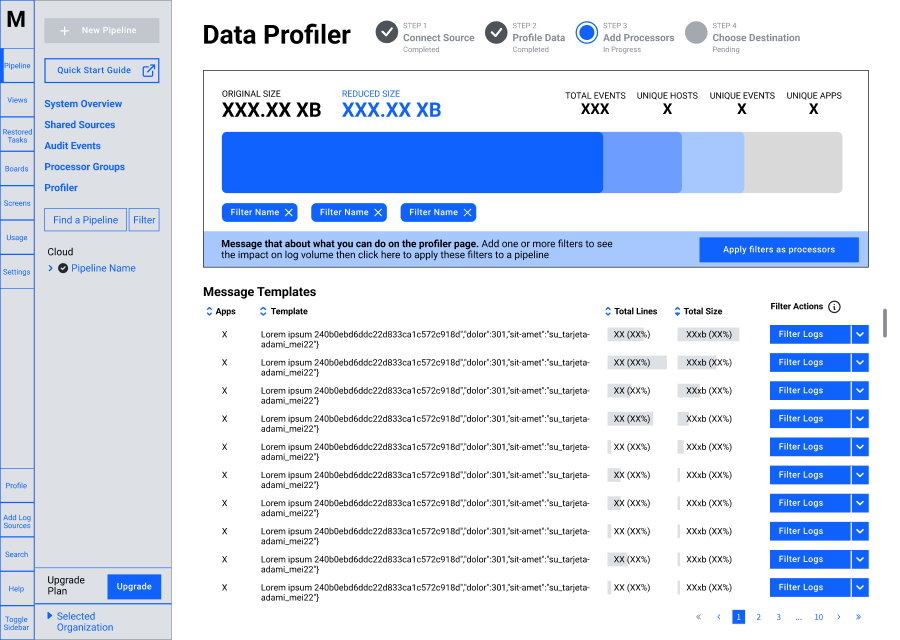Click the Step 3 Add Processors step indicator
This screenshot has width=900, height=640.
[587, 33]
